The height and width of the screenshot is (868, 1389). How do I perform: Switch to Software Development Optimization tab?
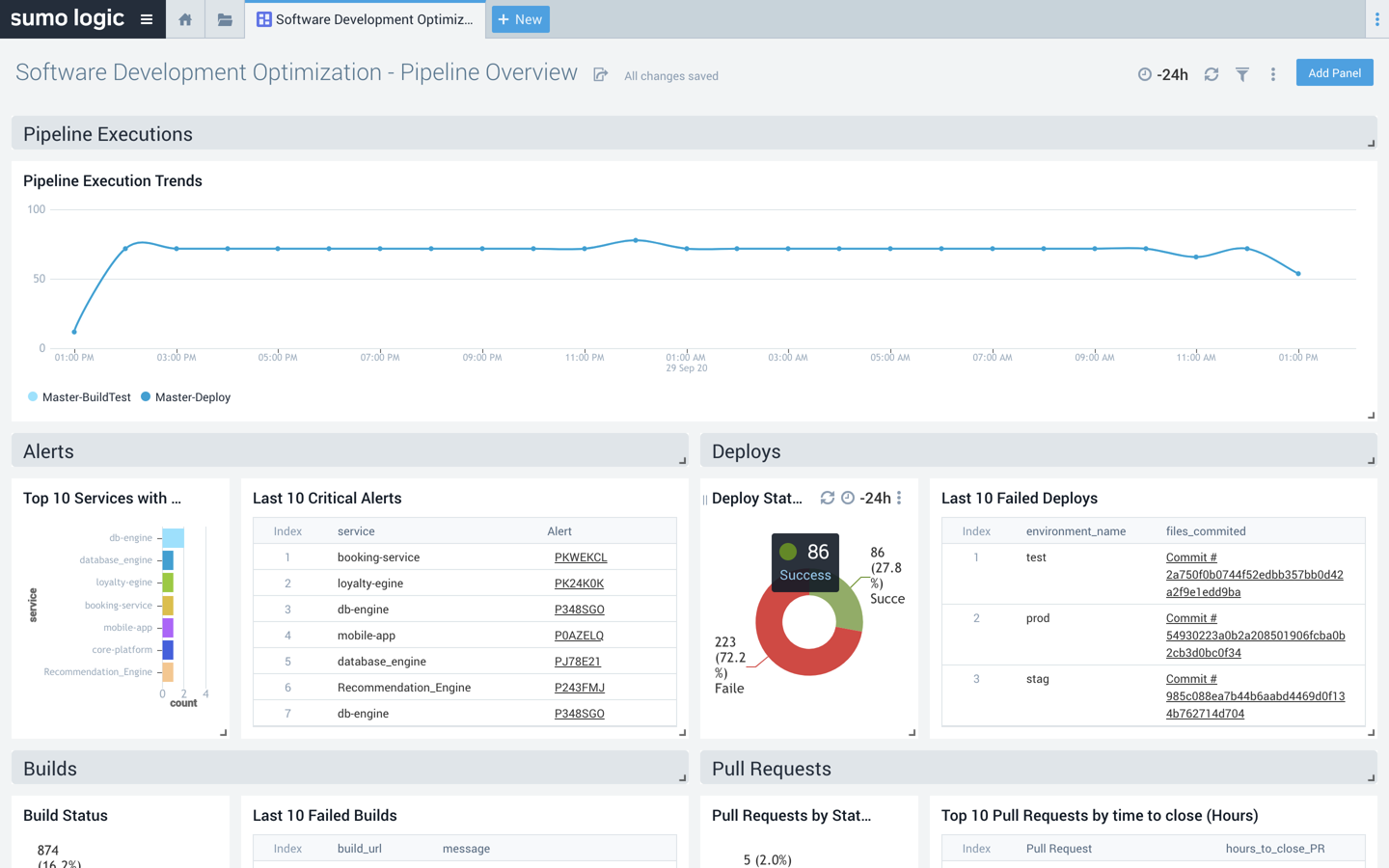[365, 19]
